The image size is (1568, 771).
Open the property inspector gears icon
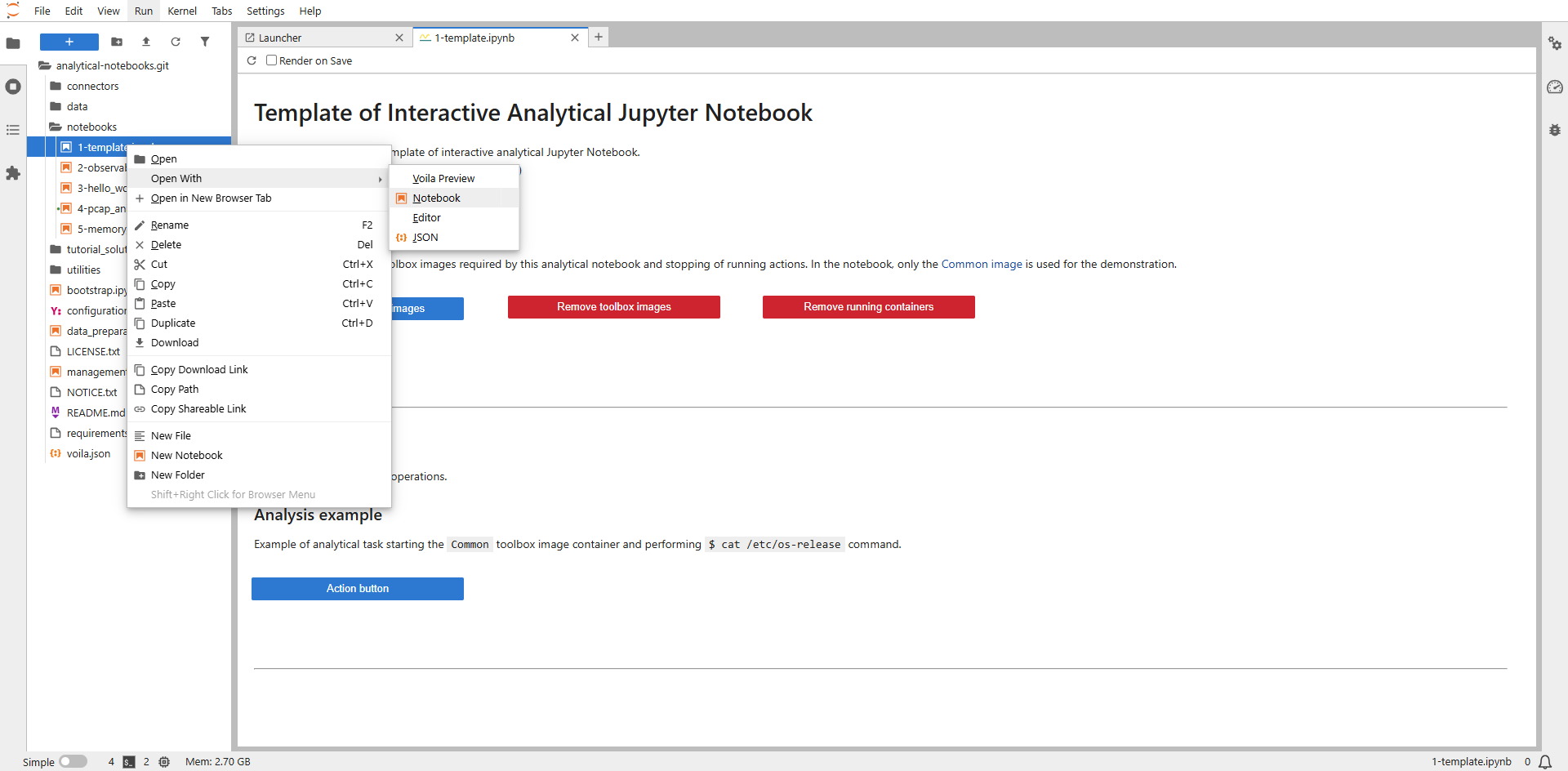coord(1554,43)
